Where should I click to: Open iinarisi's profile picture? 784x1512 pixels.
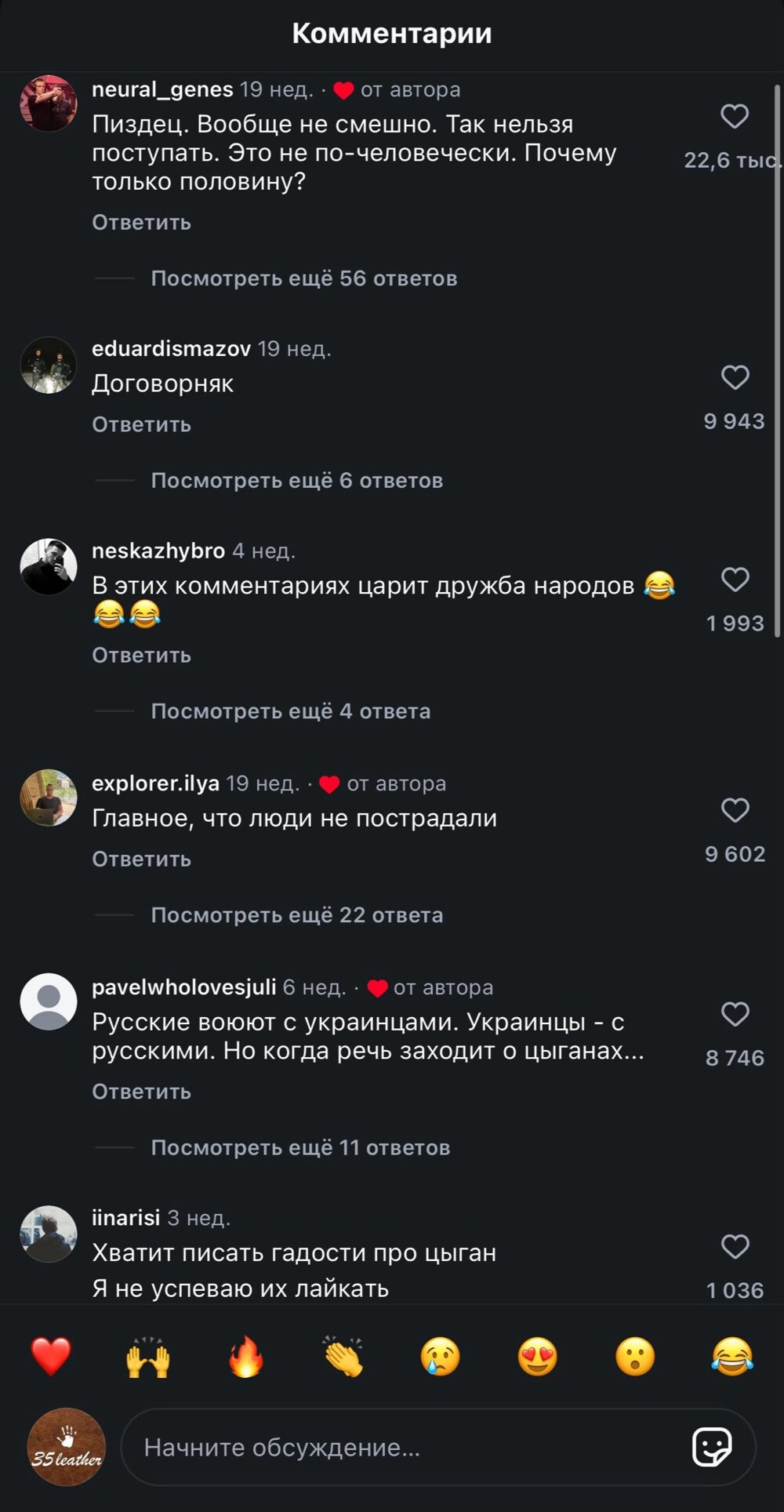(49, 1234)
